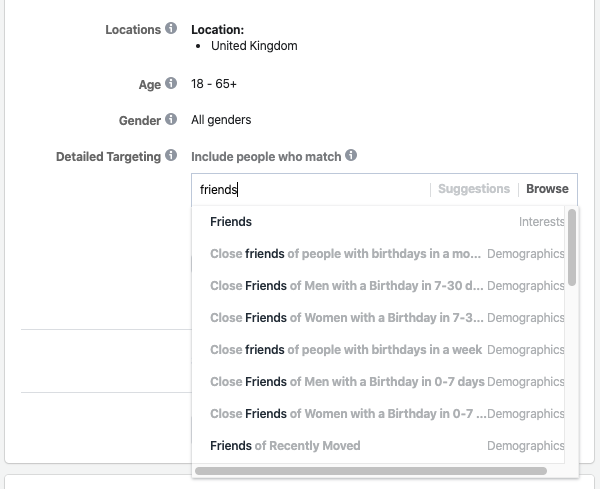Open the Gender info tooltip icon

click(172, 121)
